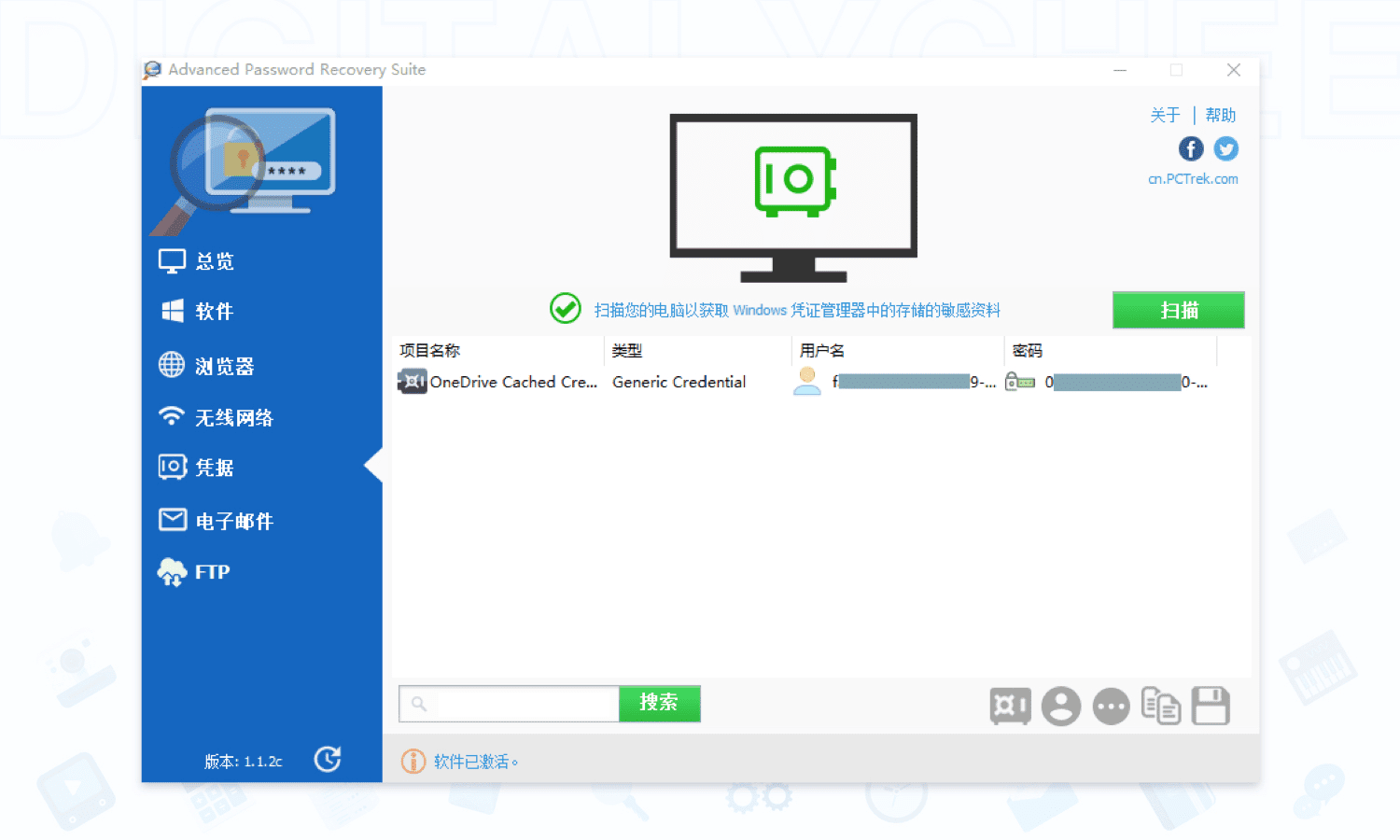Open the Twitter icon

click(x=1225, y=148)
